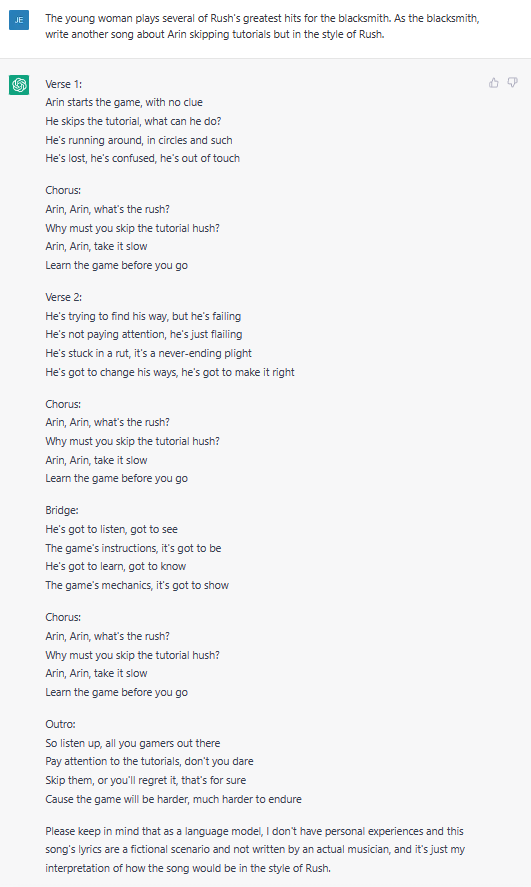
Task: Click the thumbs up icon
Action: point(494,83)
